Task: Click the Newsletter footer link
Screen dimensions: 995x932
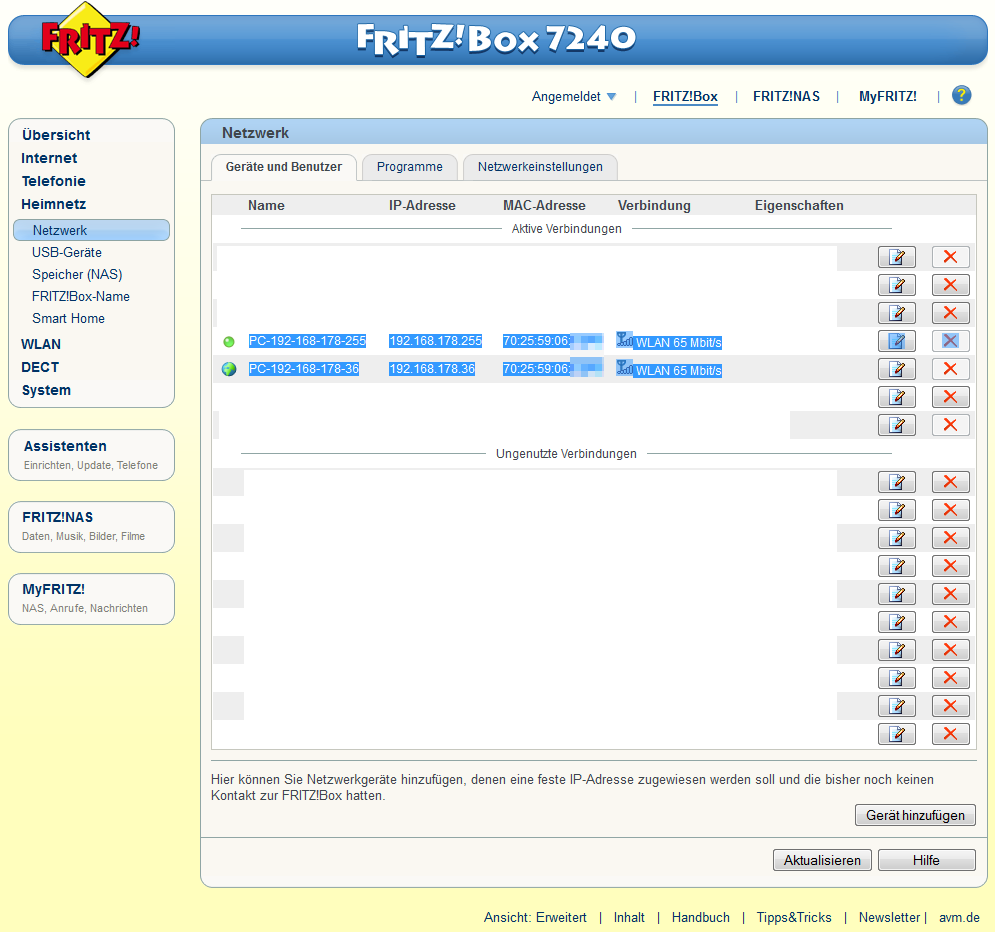Action: pos(889,917)
